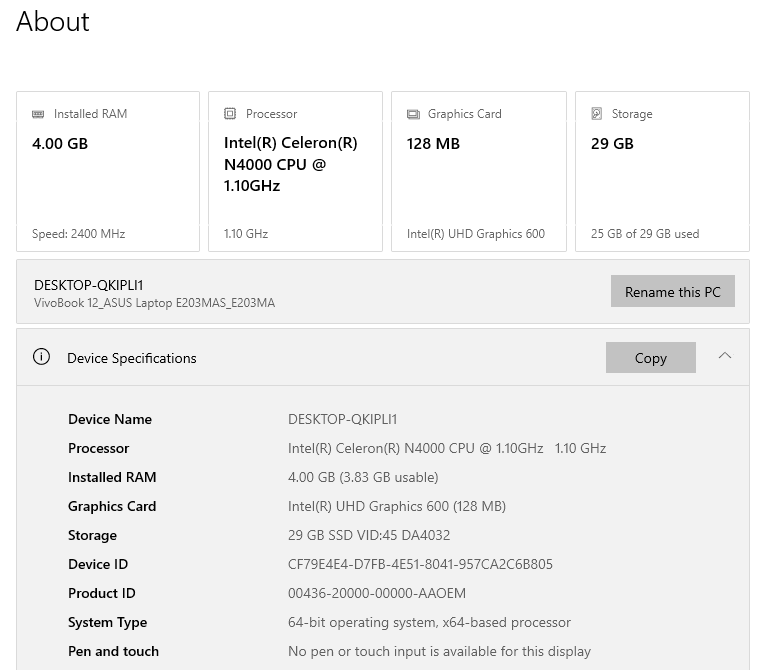Image resolution: width=757 pixels, height=670 pixels.
Task: Click the 128 MB value in Graphics card
Action: coord(433,143)
